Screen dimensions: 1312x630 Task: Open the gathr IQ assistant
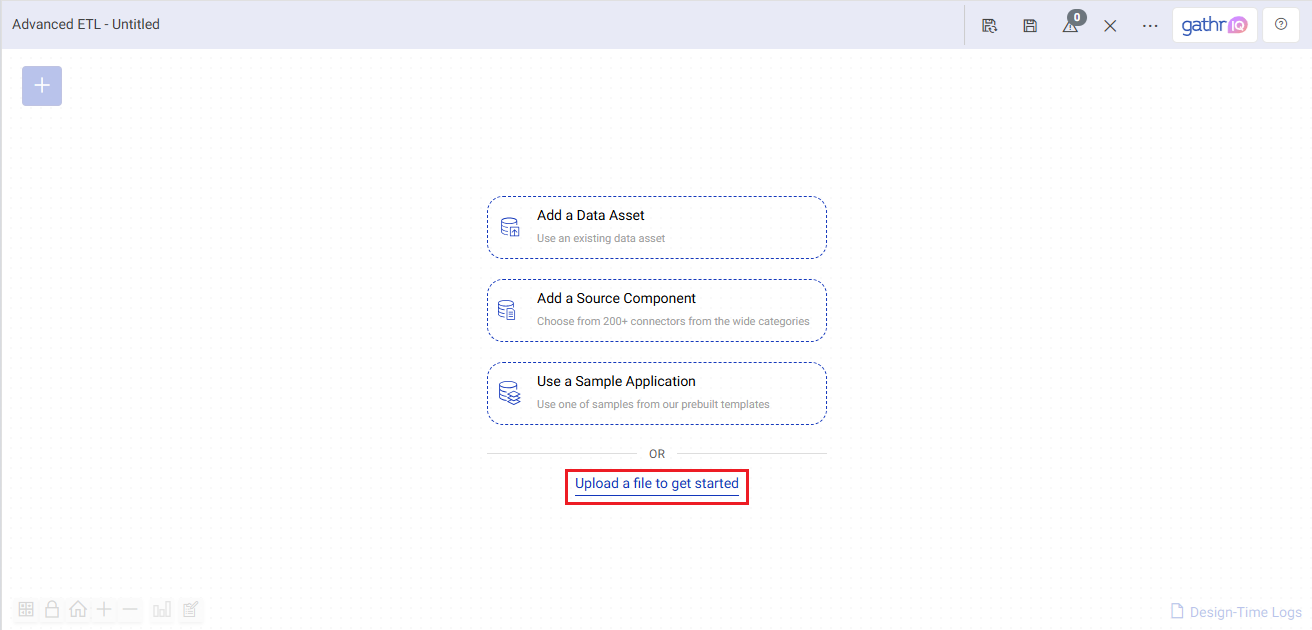click(1214, 24)
